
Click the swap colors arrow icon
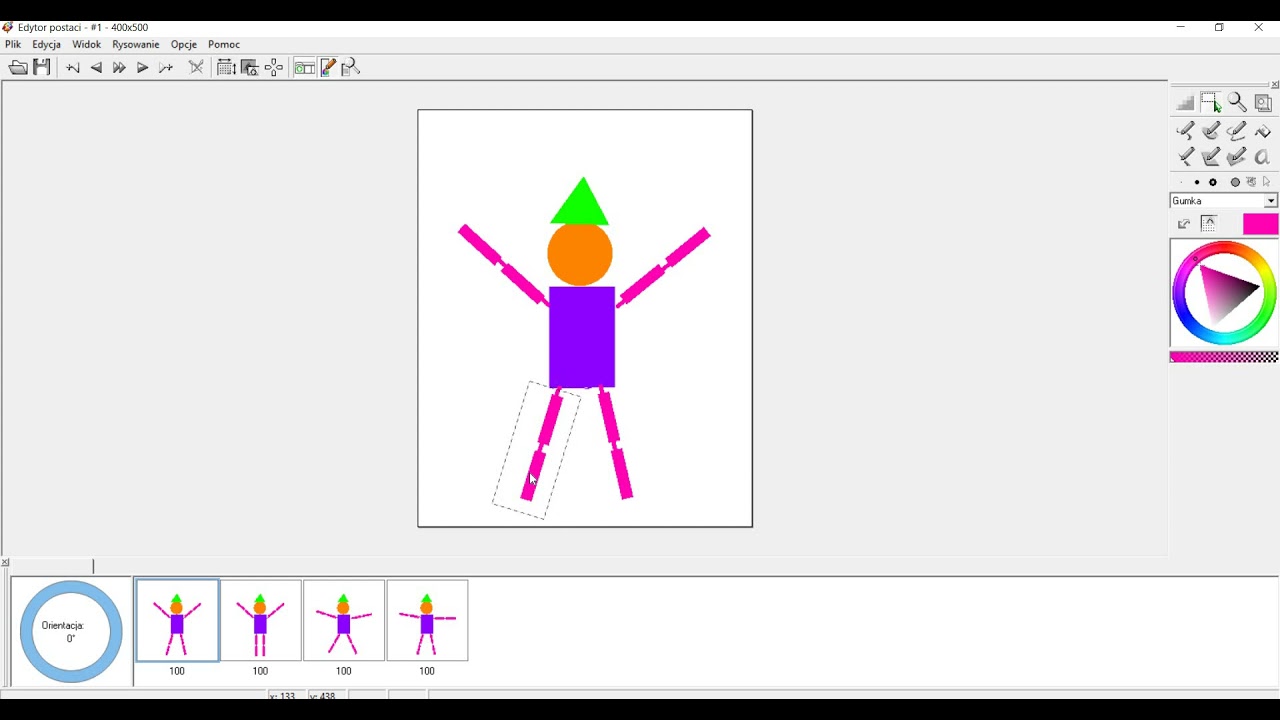[x=1184, y=224]
